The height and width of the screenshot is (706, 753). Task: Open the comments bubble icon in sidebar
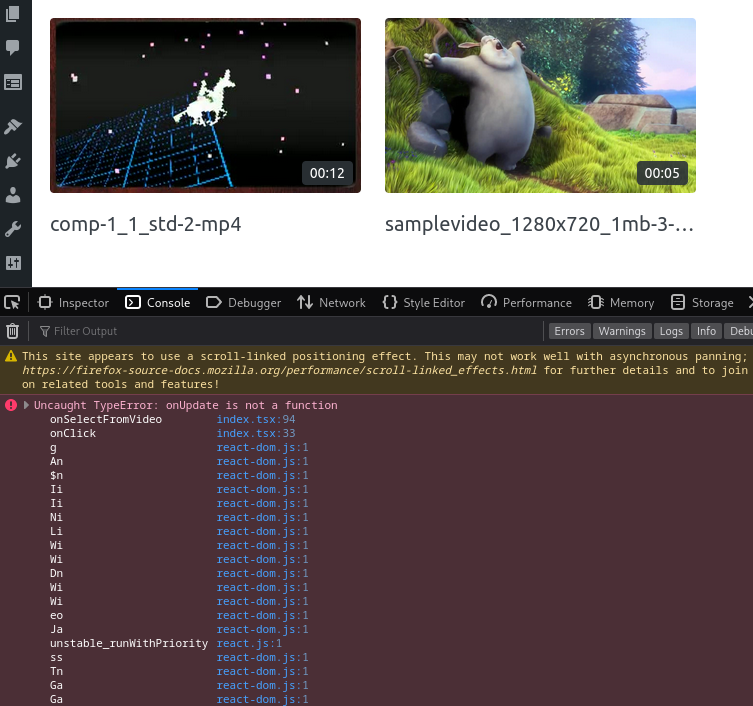12,47
